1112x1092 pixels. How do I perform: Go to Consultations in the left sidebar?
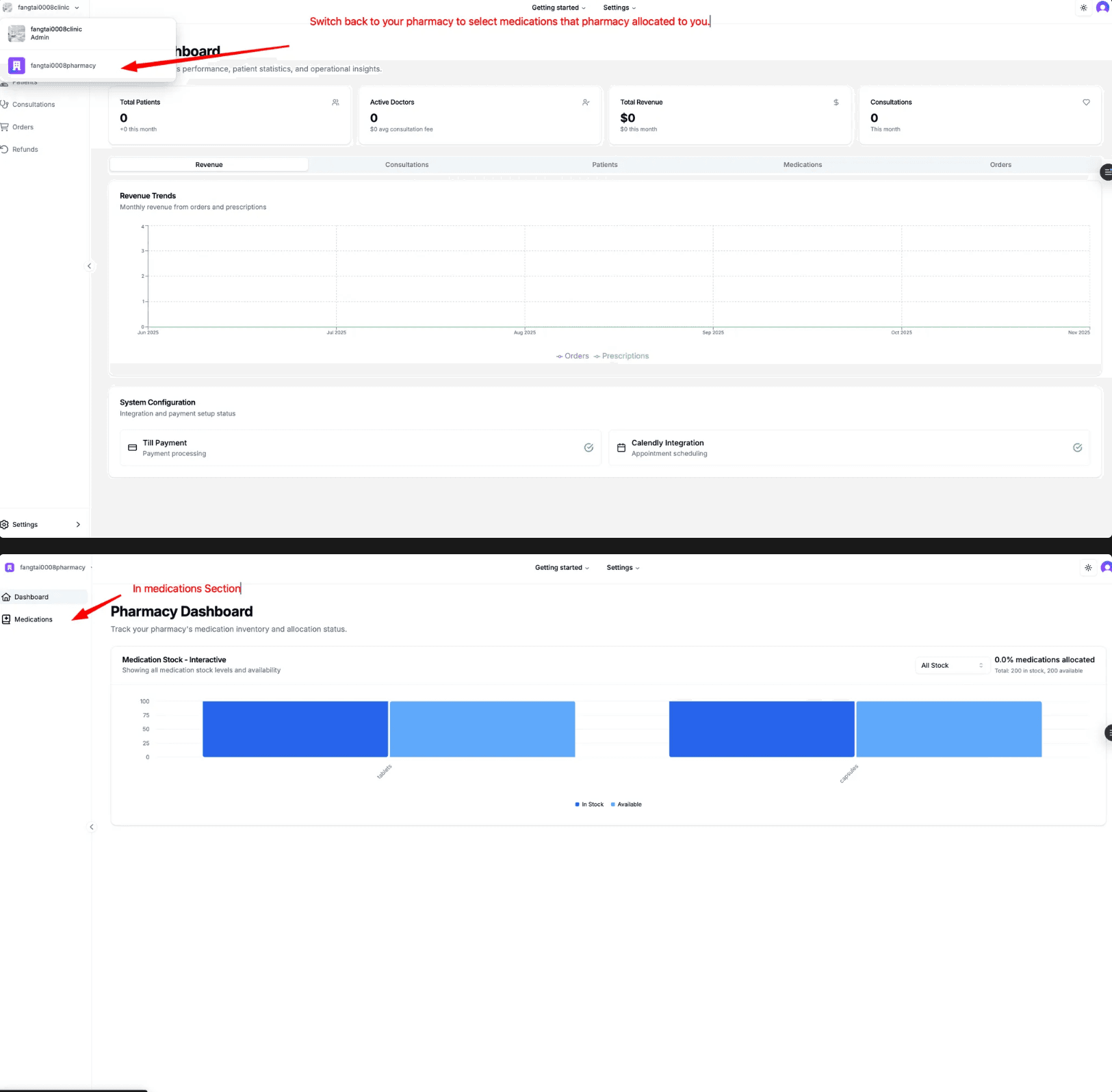coord(33,105)
